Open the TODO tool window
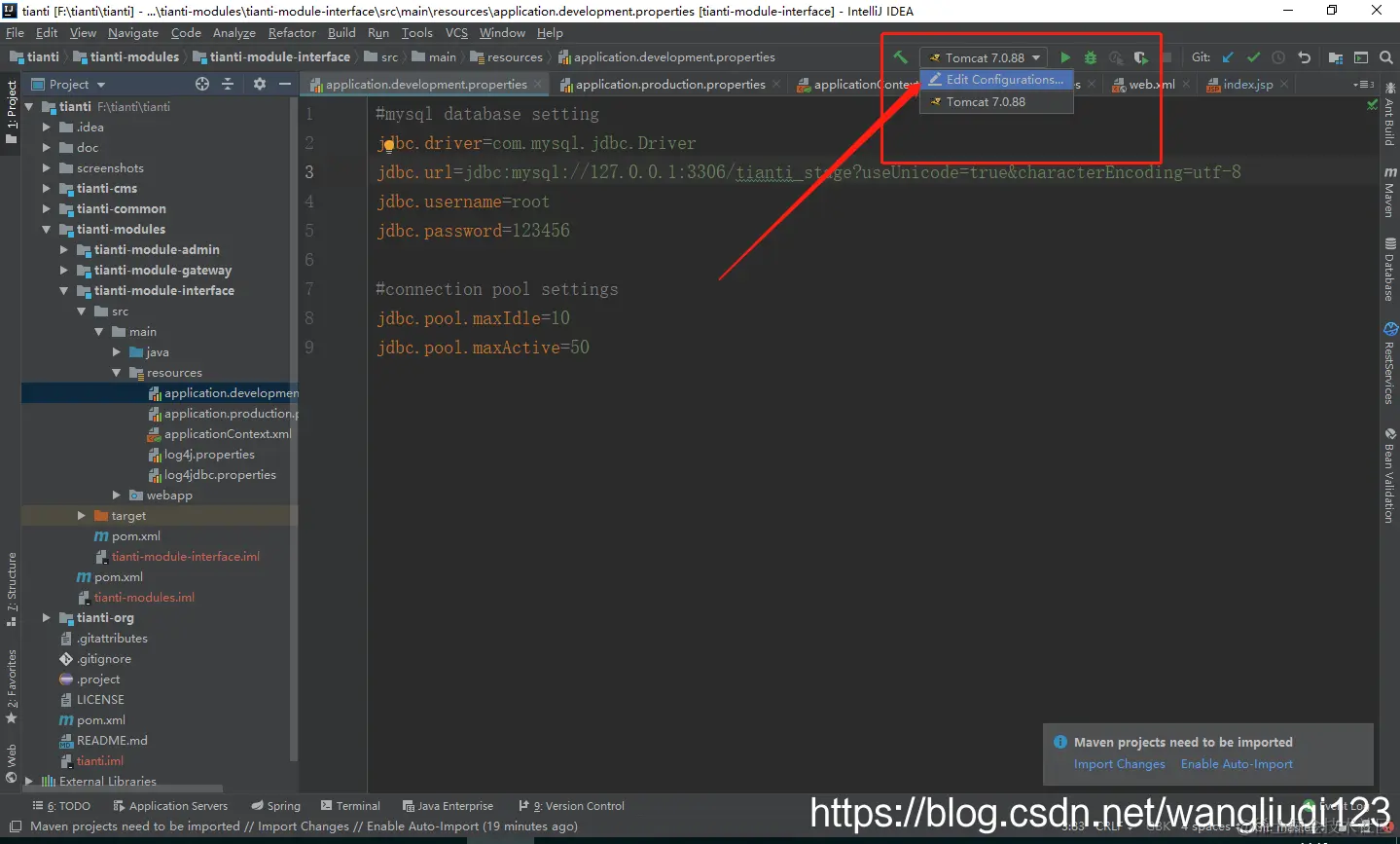 tap(61, 806)
